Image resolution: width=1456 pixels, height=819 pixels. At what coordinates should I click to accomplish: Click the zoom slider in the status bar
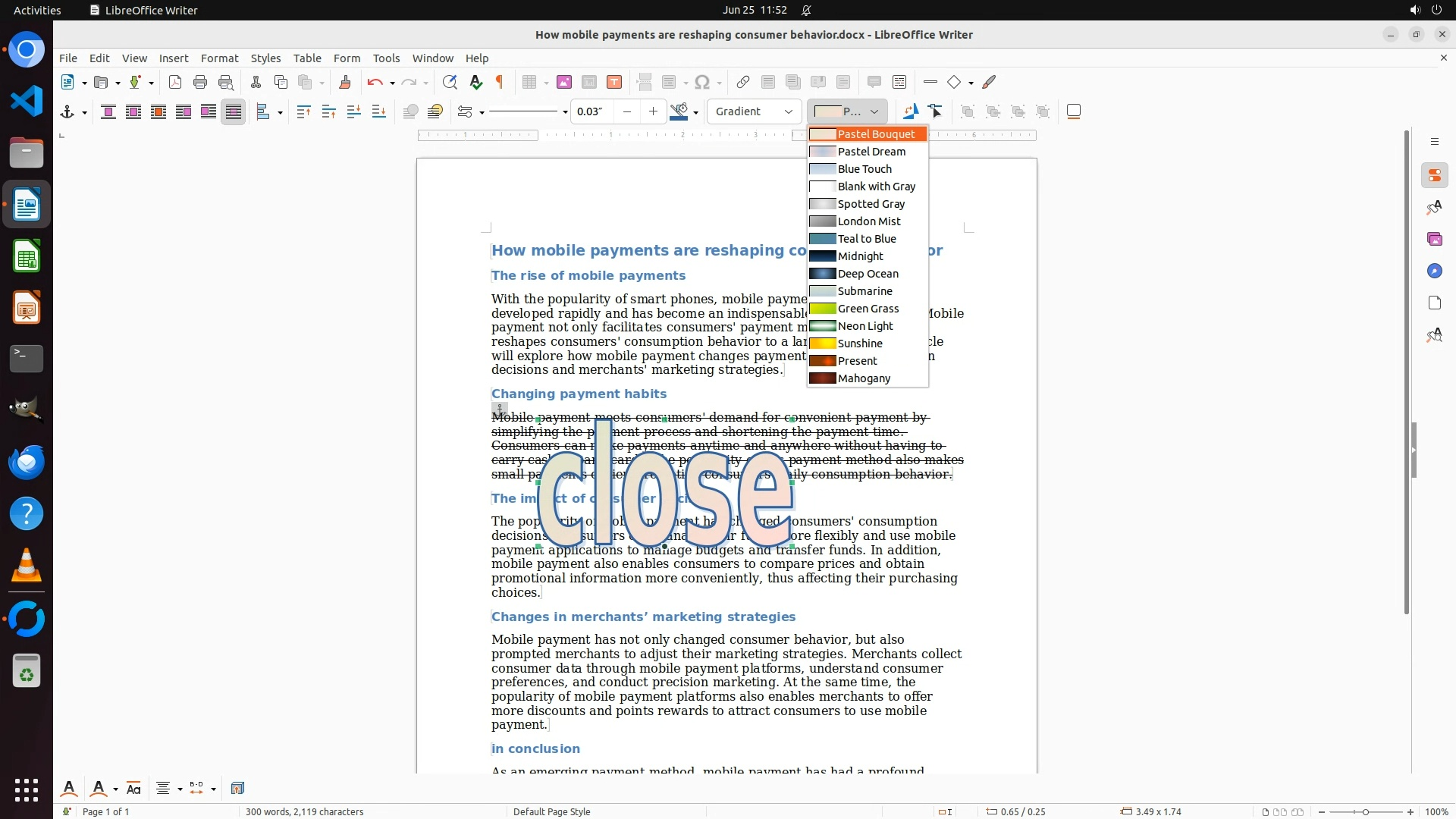click(x=1365, y=811)
